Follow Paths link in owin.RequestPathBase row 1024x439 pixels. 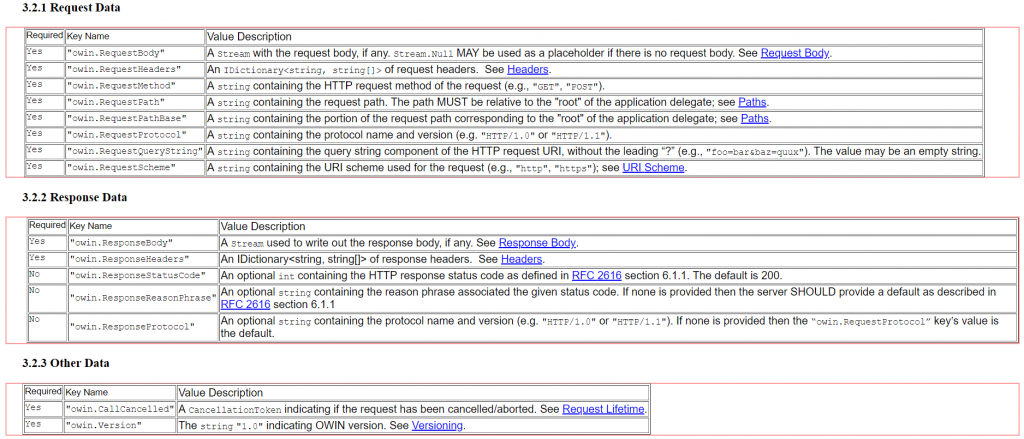point(755,118)
